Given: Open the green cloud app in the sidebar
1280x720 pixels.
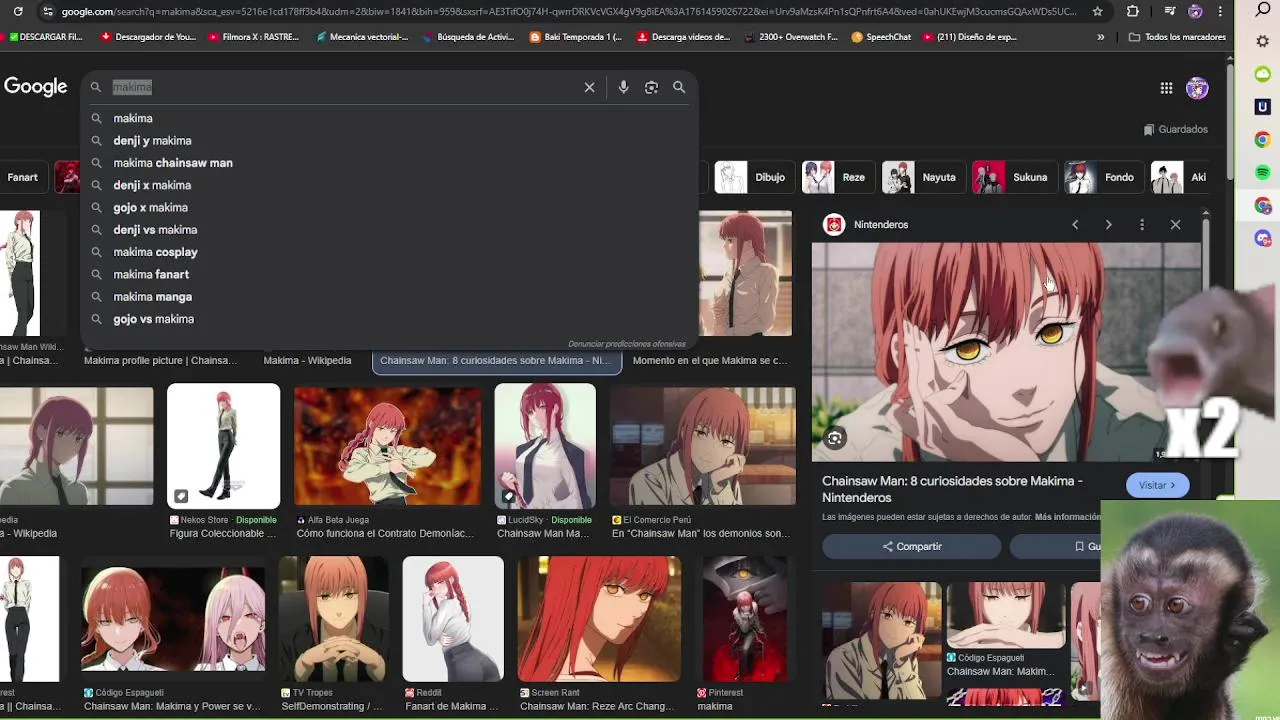Looking at the screenshot, I should pyautogui.click(x=1262, y=74).
